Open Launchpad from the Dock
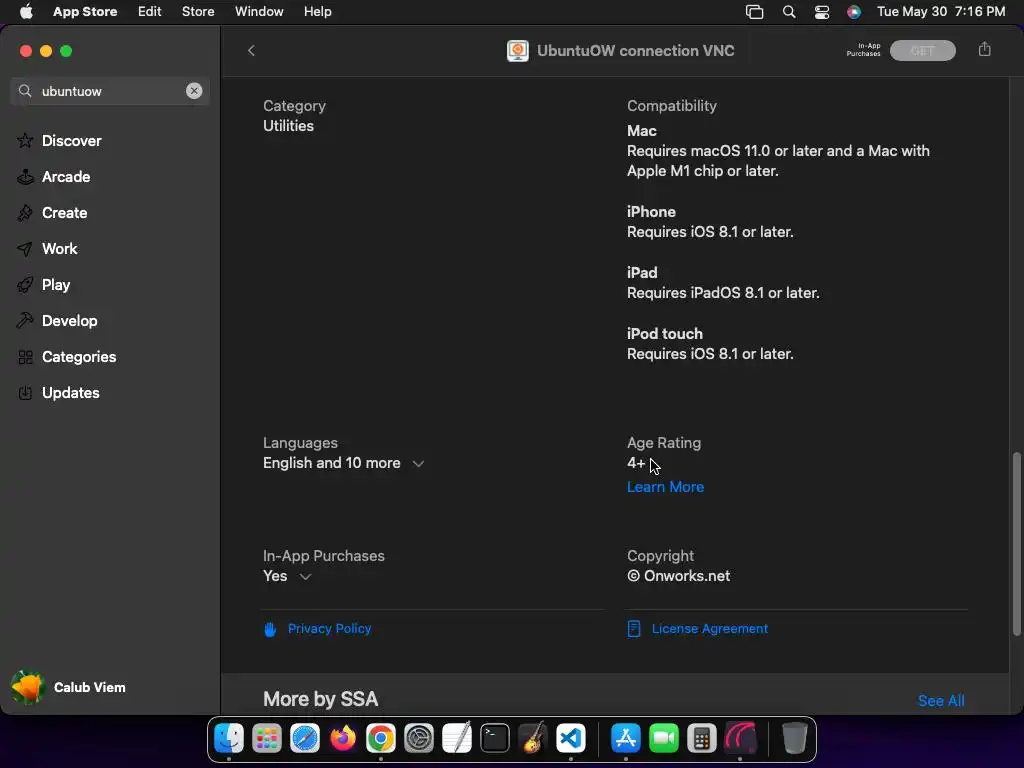The image size is (1024, 768). point(267,739)
